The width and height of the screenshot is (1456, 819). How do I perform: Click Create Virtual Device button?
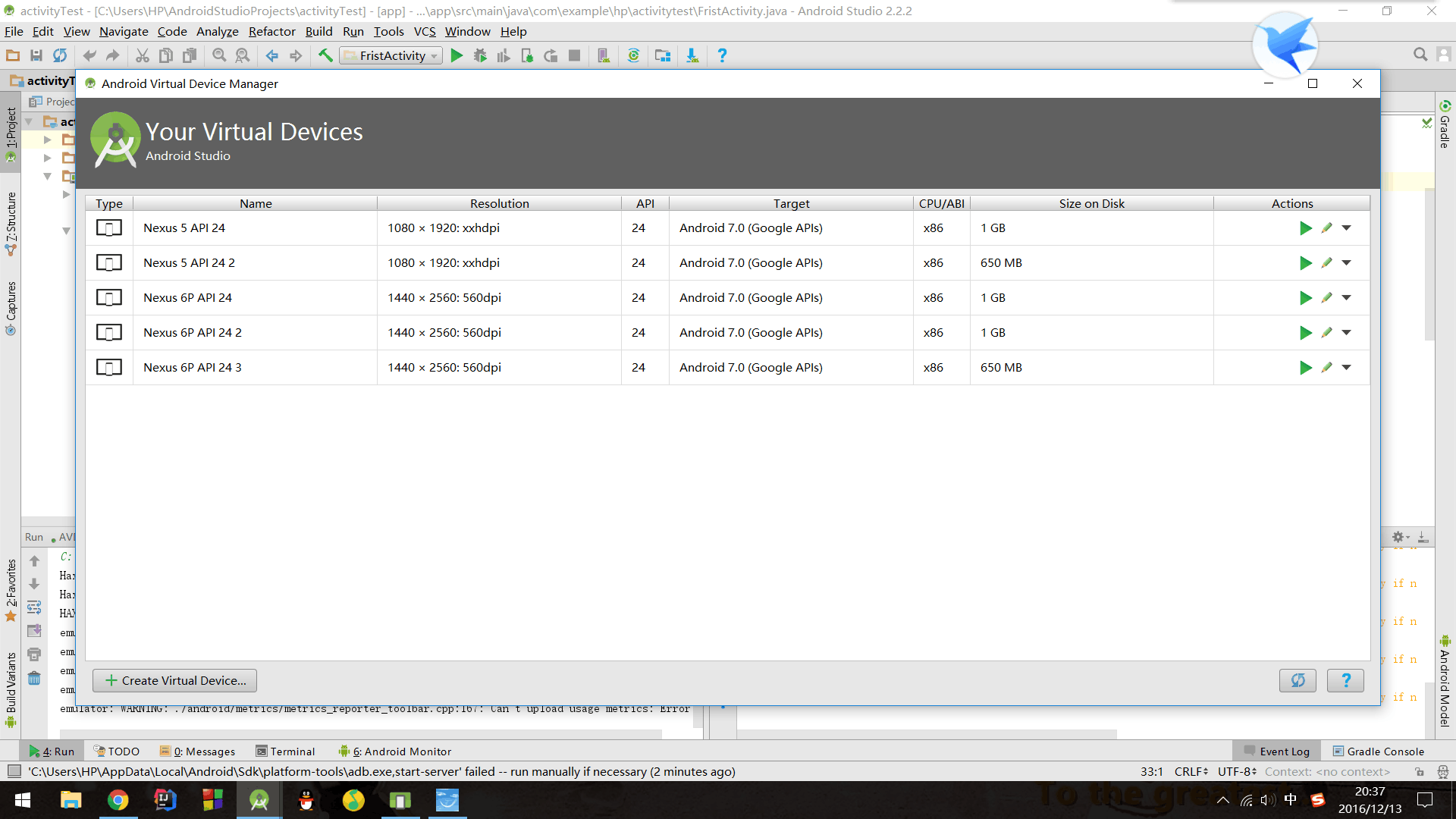174,681
